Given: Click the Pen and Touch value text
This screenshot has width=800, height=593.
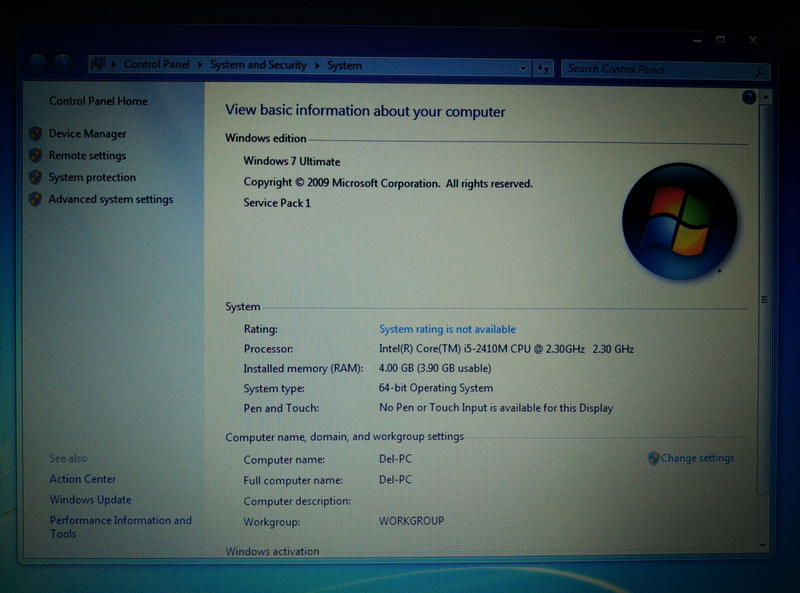Looking at the screenshot, I should (x=495, y=408).
